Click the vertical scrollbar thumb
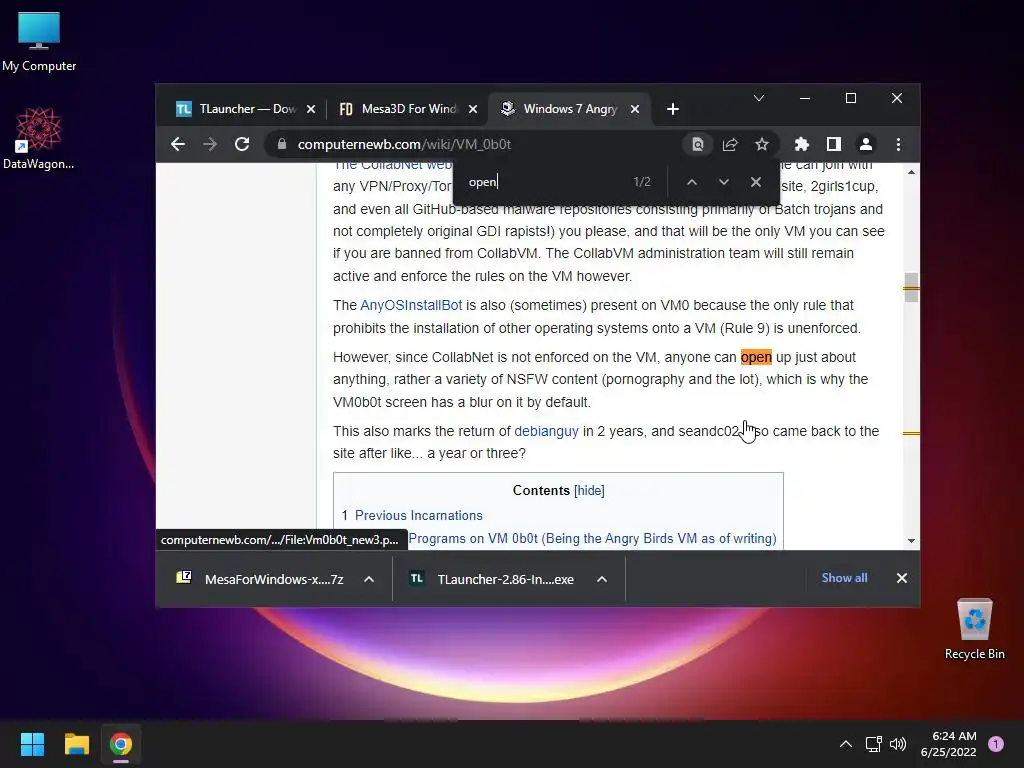The image size is (1024, 768). [x=911, y=287]
